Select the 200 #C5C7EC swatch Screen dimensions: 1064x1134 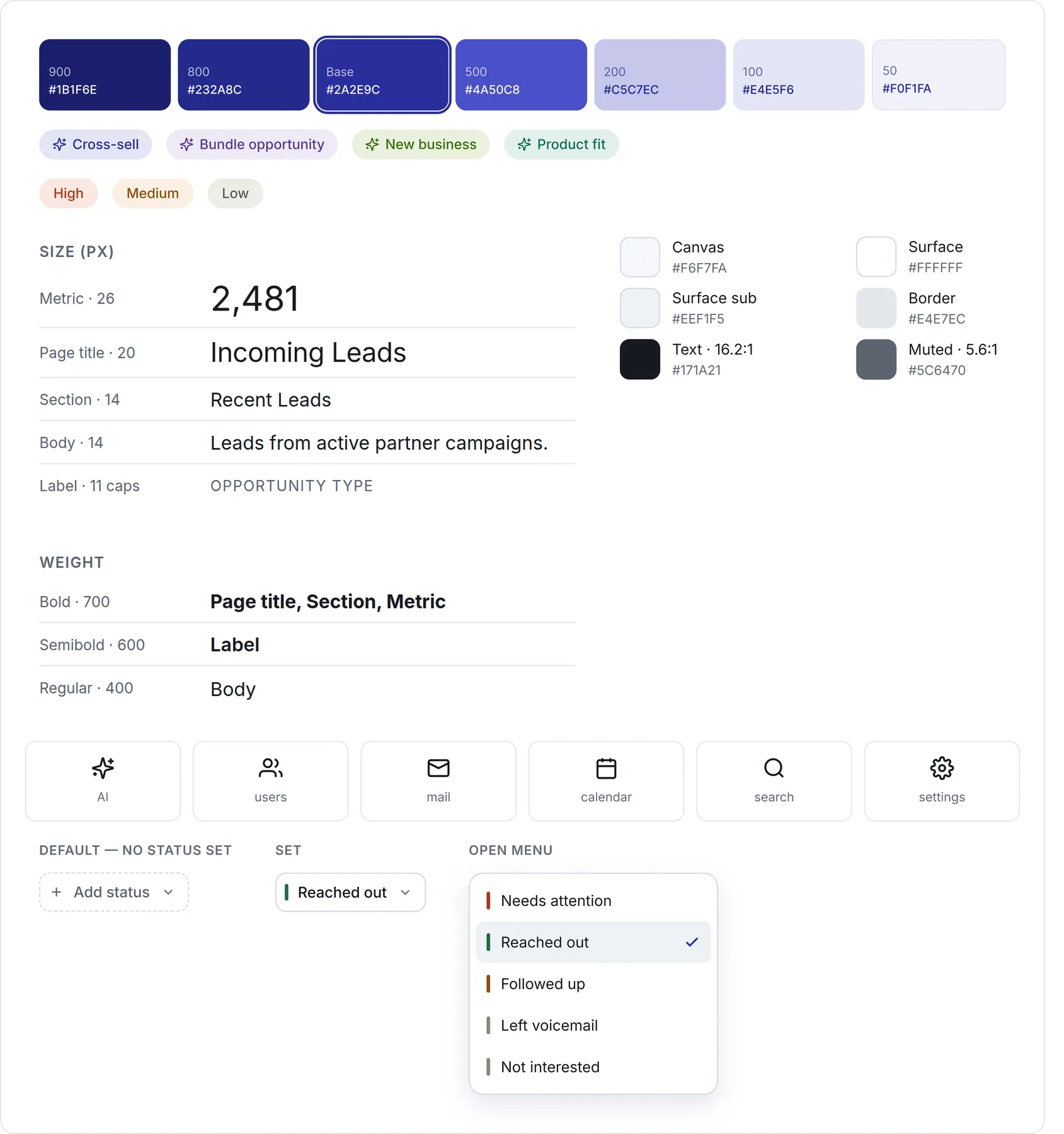point(660,75)
